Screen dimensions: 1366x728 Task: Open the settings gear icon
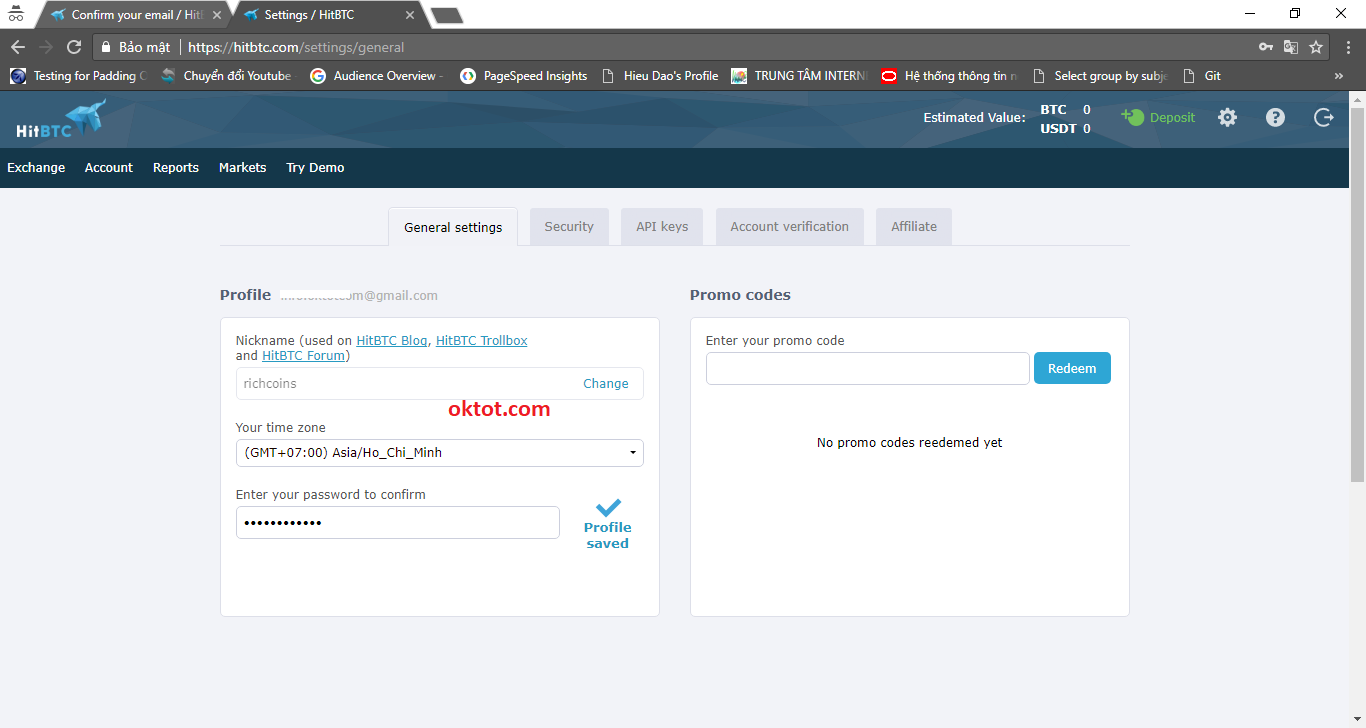(1227, 118)
